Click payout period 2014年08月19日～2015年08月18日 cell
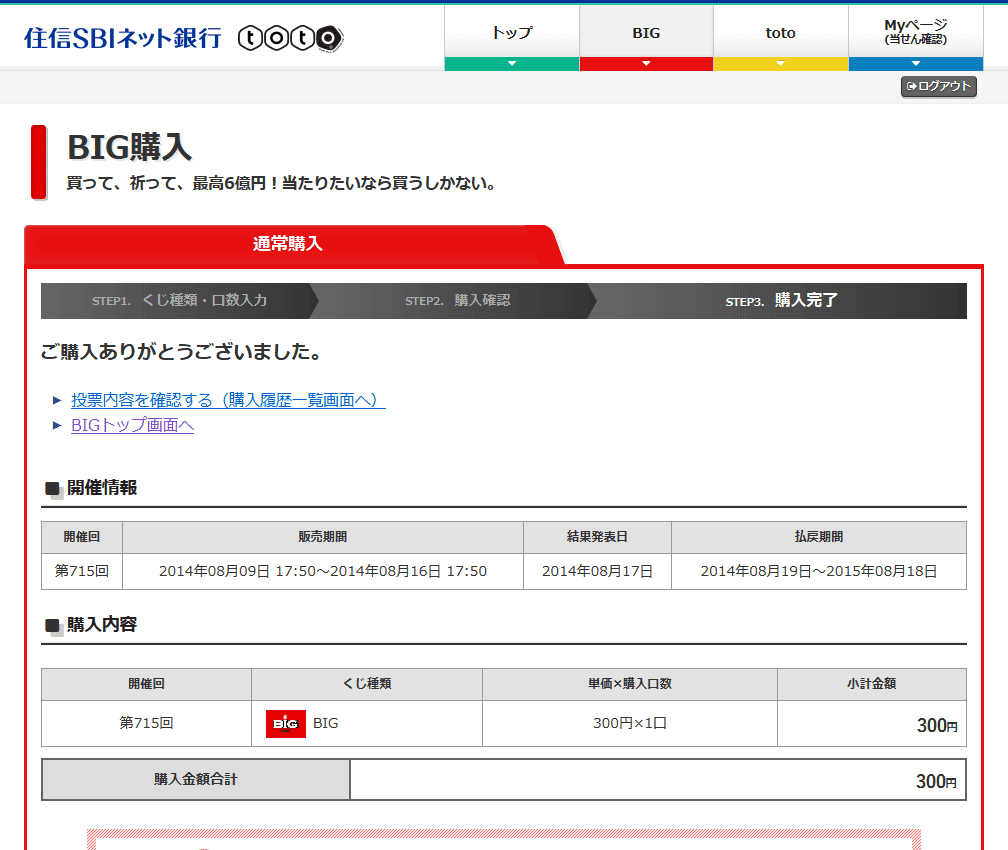This screenshot has height=850, width=1008. (x=819, y=571)
